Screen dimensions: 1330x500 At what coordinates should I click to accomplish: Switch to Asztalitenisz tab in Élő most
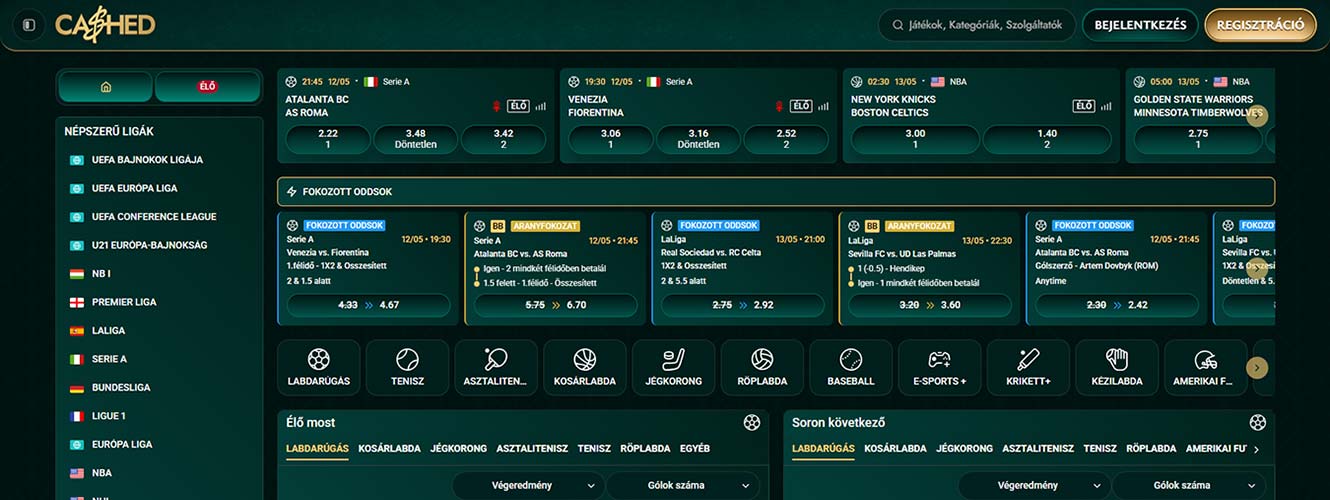(532, 449)
